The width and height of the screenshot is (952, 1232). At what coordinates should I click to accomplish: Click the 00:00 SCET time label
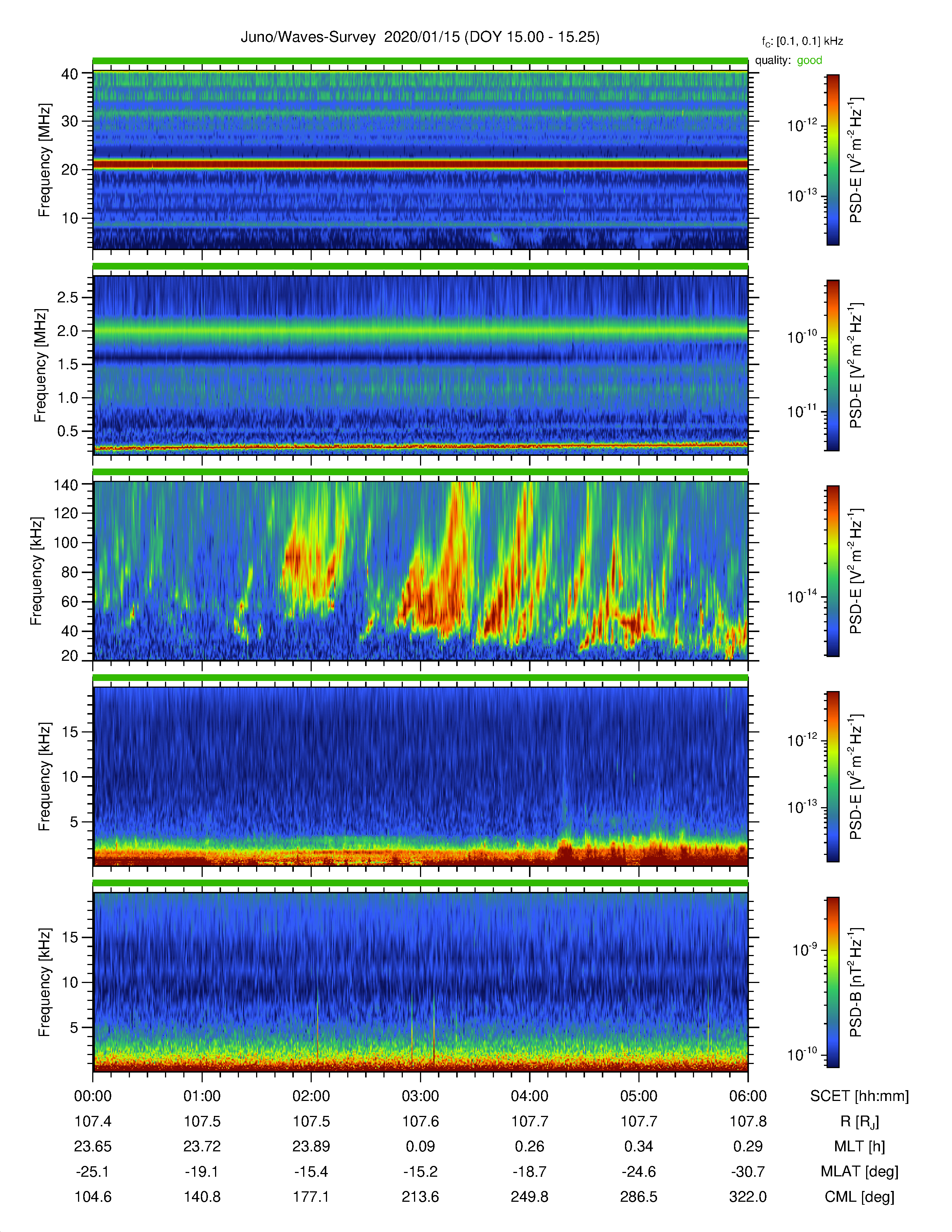click(93, 1096)
